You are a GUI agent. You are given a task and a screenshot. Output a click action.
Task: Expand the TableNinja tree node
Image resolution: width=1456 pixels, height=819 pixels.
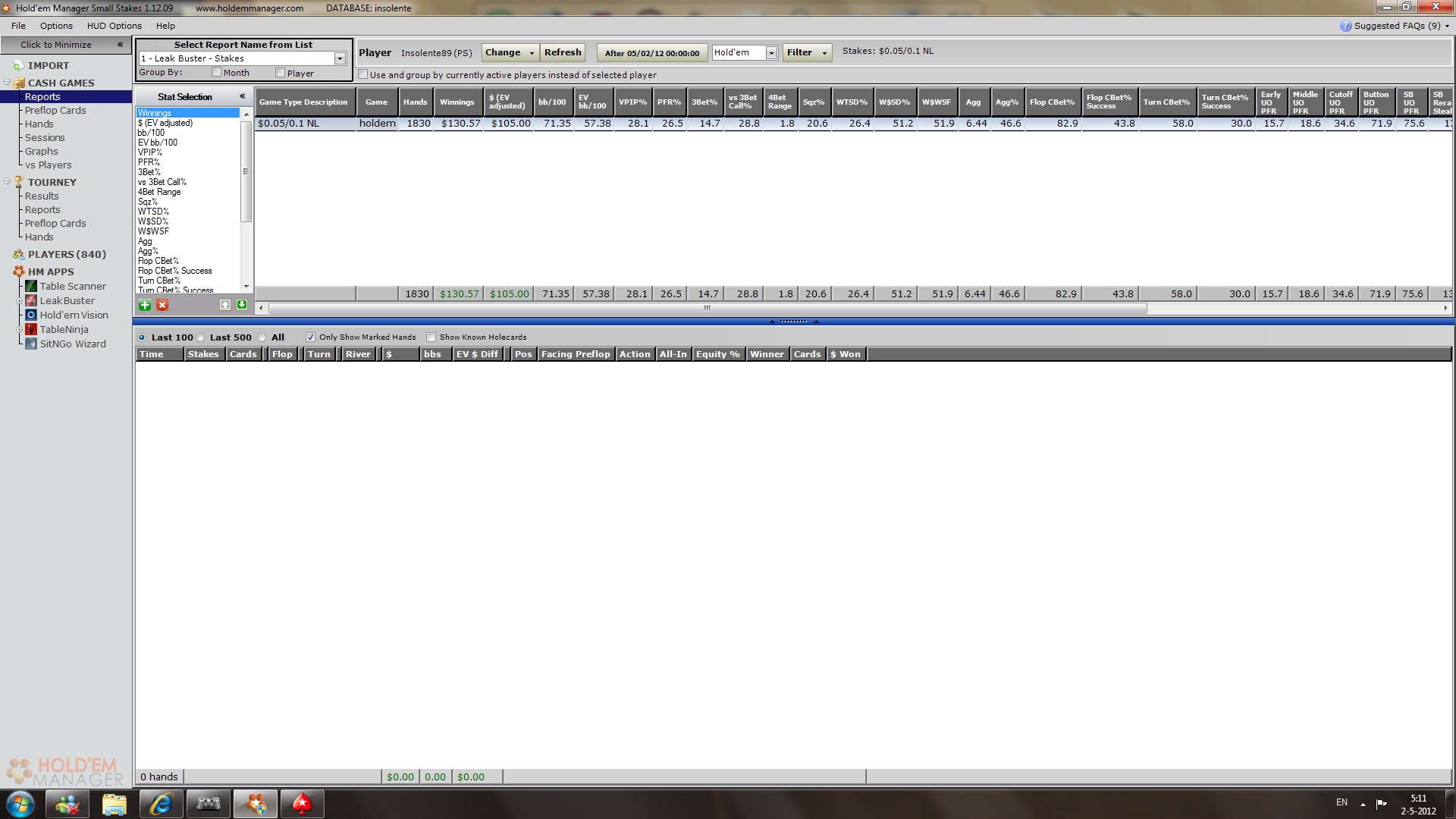click(20, 330)
